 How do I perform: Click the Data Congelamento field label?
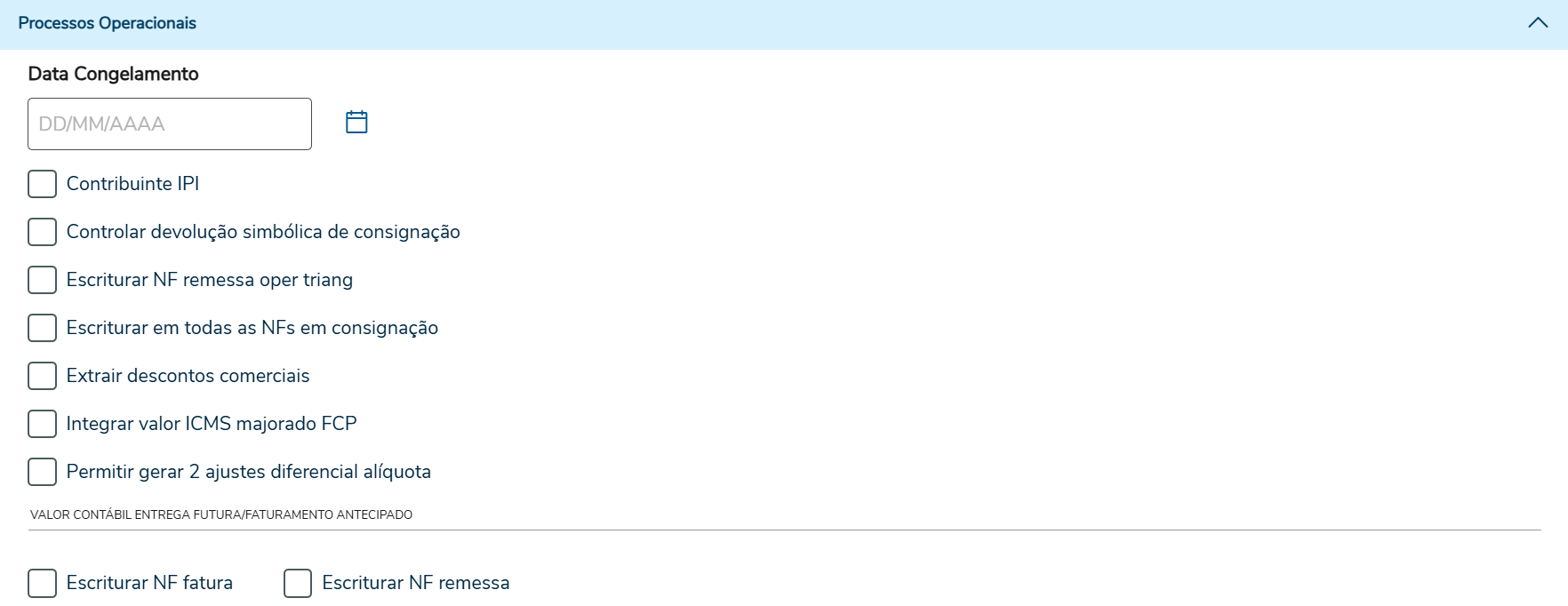pyautogui.click(x=114, y=74)
